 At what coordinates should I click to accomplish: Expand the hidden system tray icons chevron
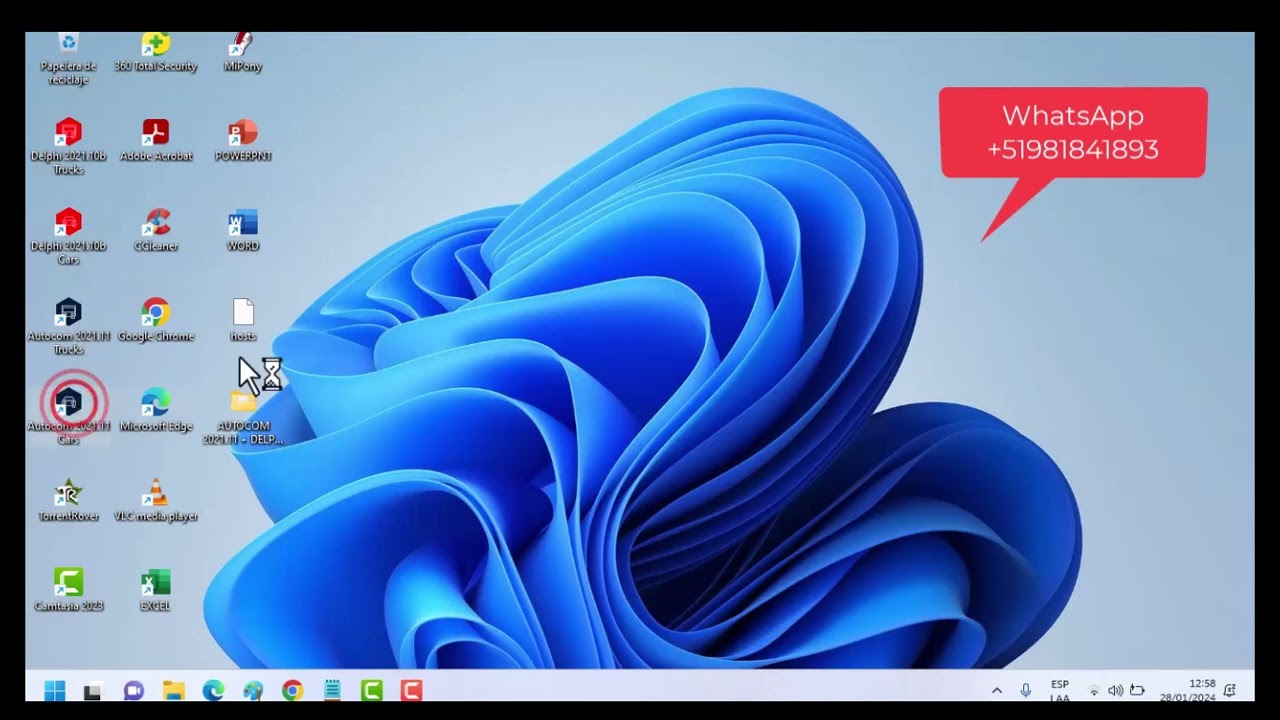point(997,691)
